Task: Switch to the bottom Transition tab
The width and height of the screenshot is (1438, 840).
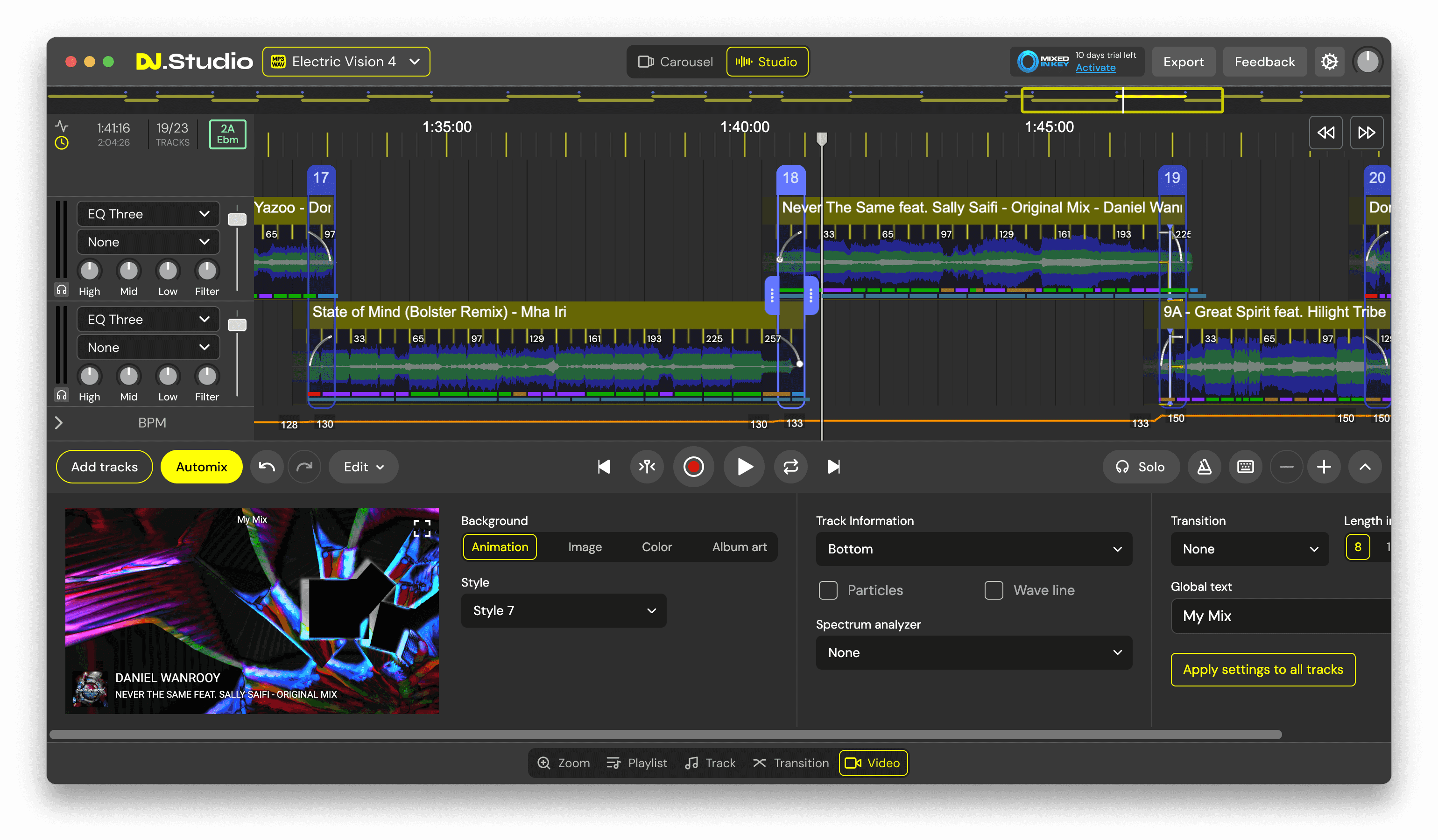Action: [791, 763]
